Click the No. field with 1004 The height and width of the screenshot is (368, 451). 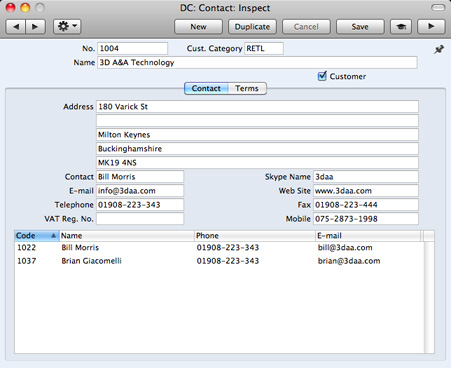(132, 48)
